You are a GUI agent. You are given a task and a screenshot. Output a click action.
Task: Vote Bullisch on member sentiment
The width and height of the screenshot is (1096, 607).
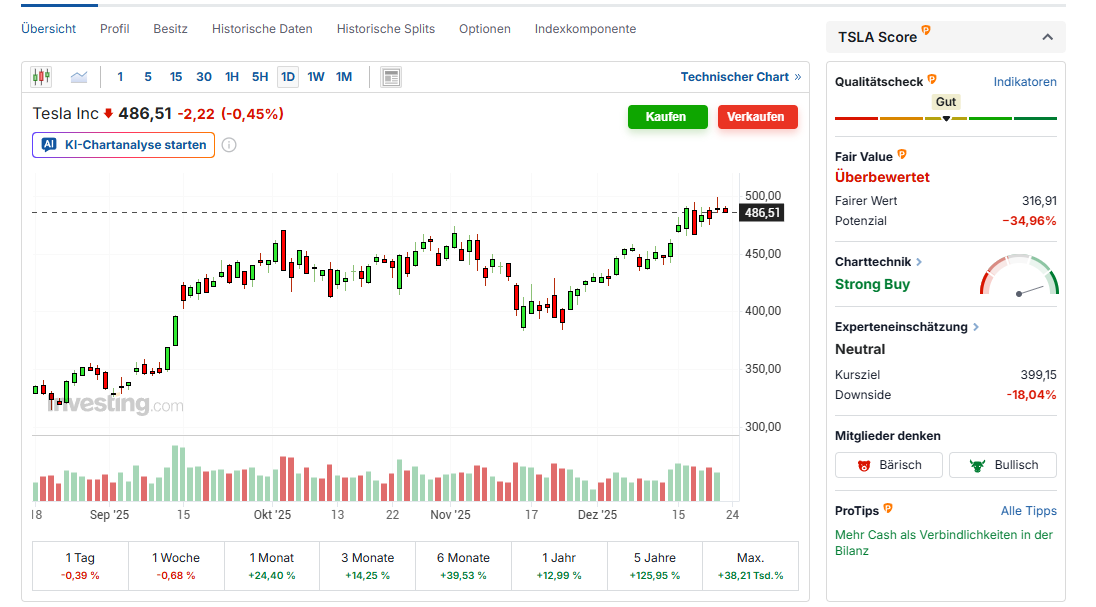click(x=1003, y=465)
